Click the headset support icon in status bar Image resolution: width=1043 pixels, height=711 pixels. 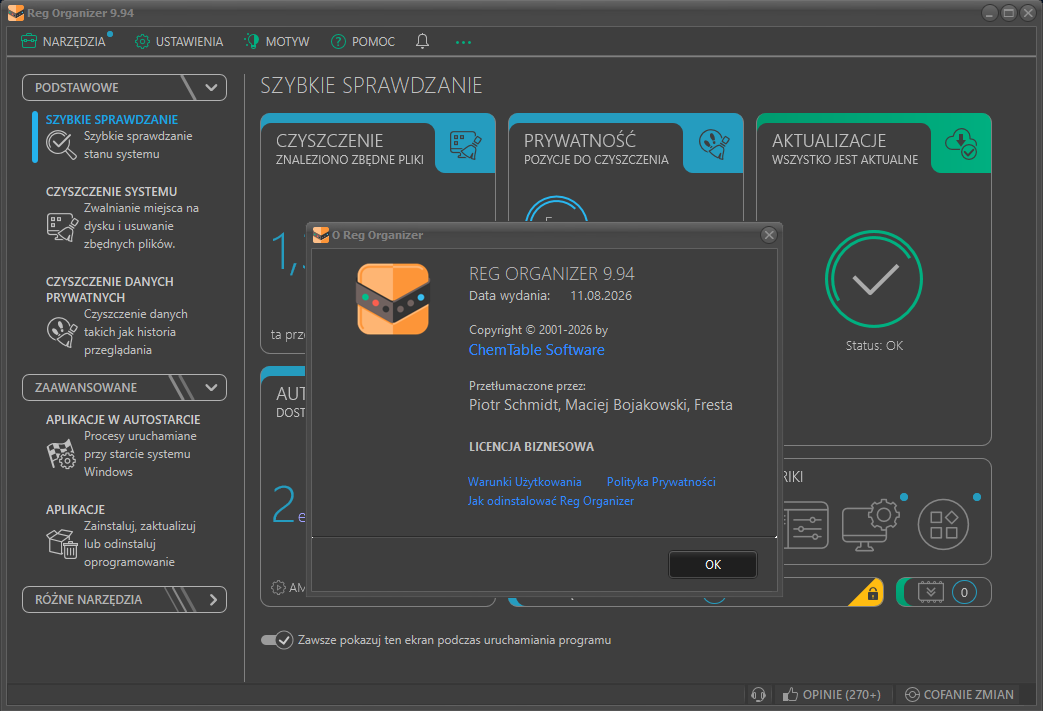758,694
